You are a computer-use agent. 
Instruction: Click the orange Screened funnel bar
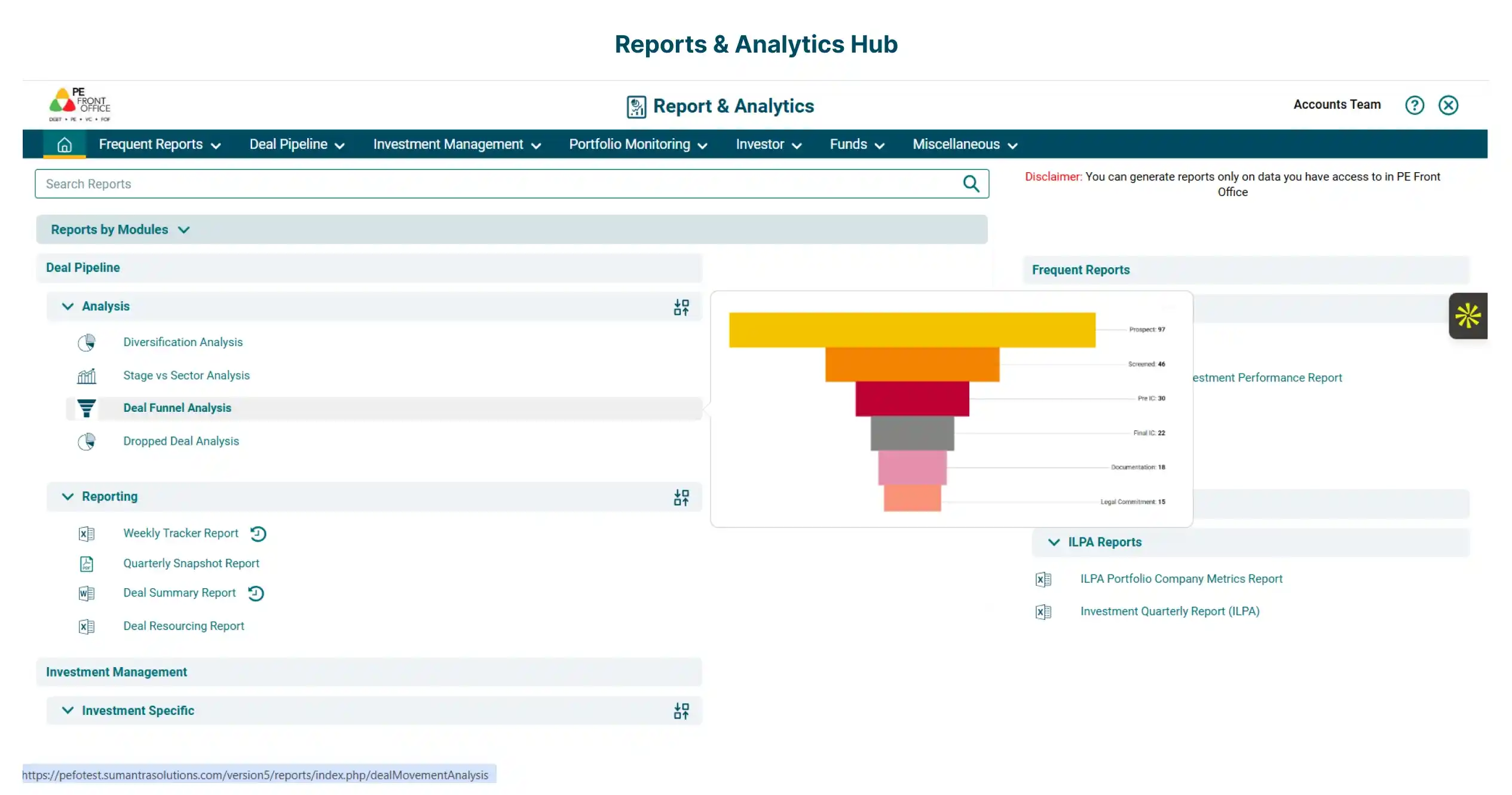point(912,365)
